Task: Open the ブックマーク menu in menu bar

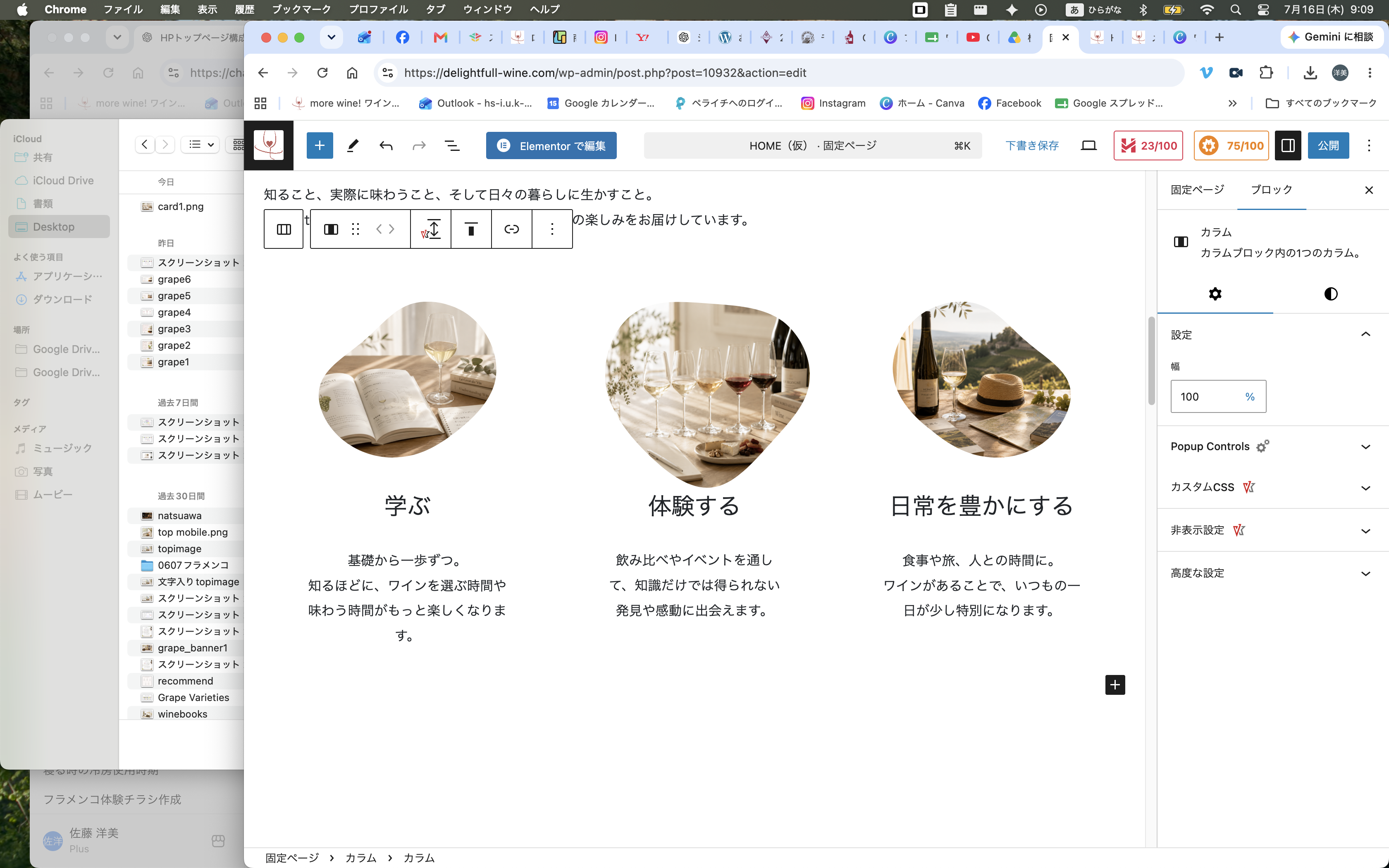Action: coord(301,9)
